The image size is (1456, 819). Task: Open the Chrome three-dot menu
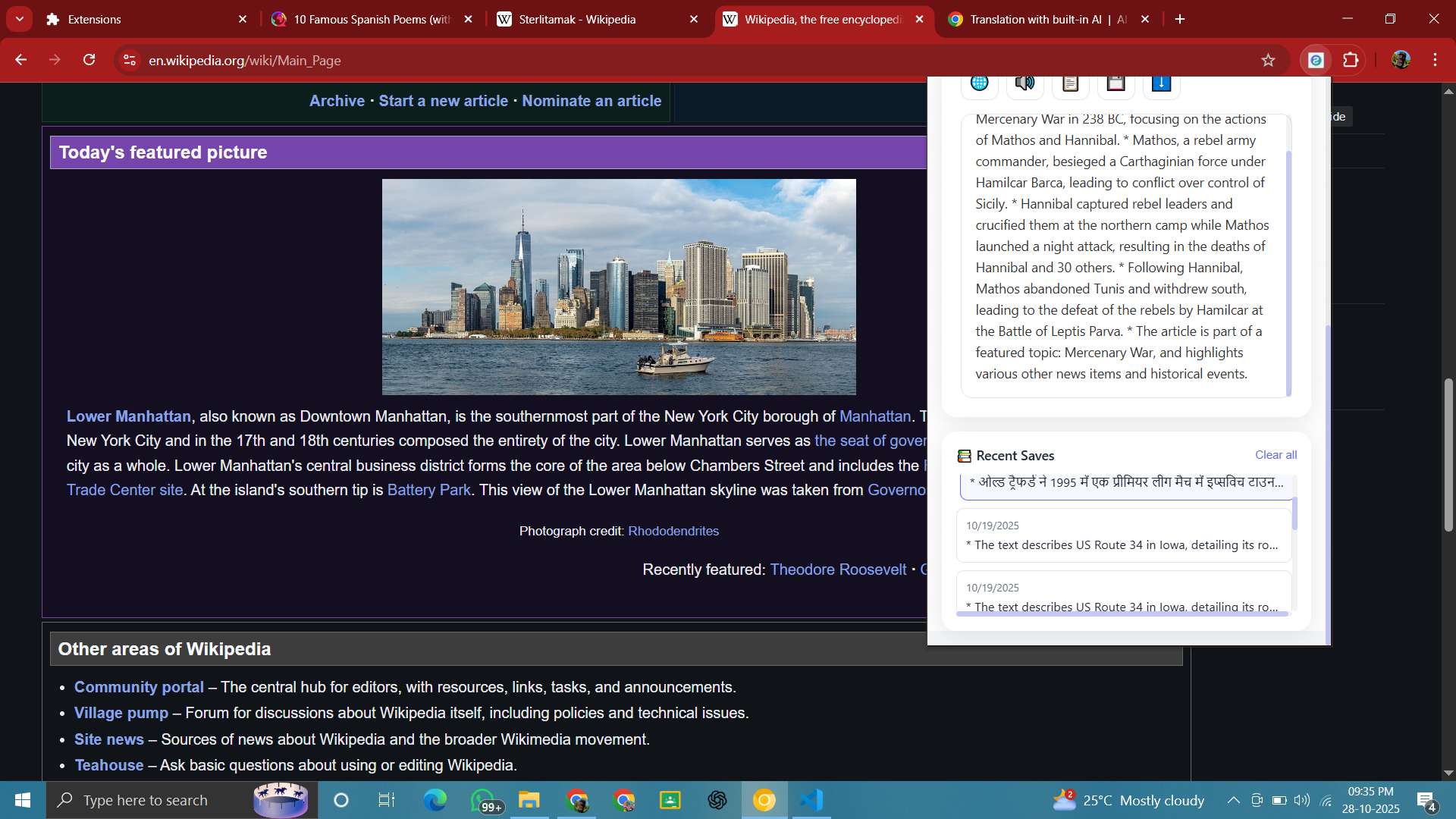tap(1435, 60)
